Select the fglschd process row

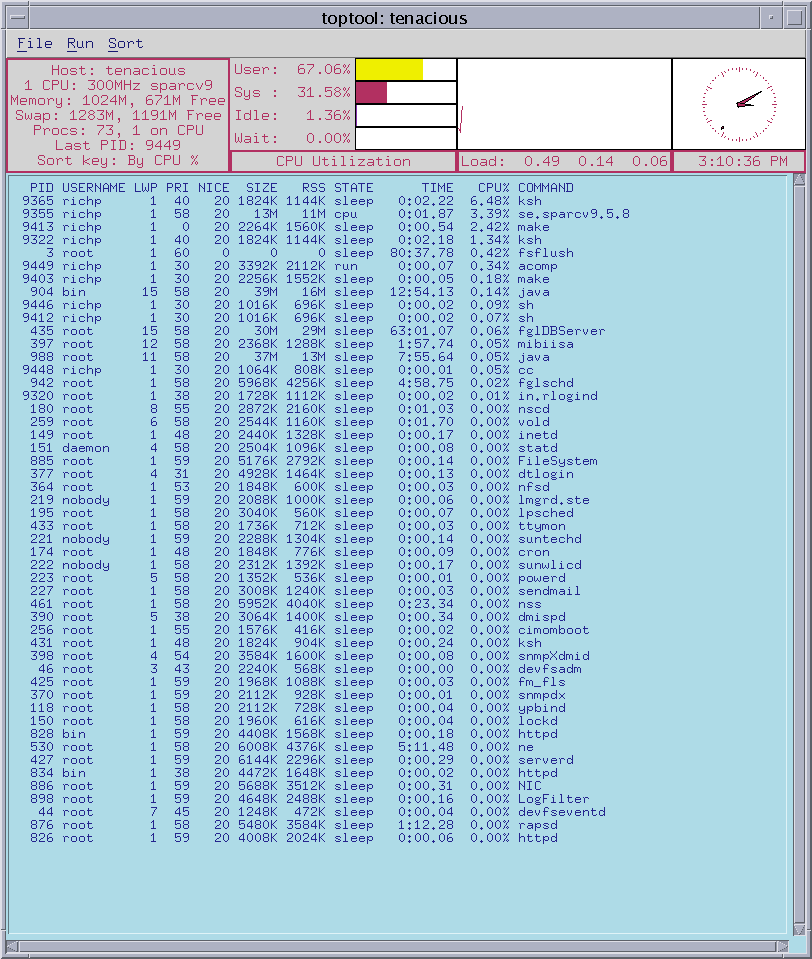[302, 383]
